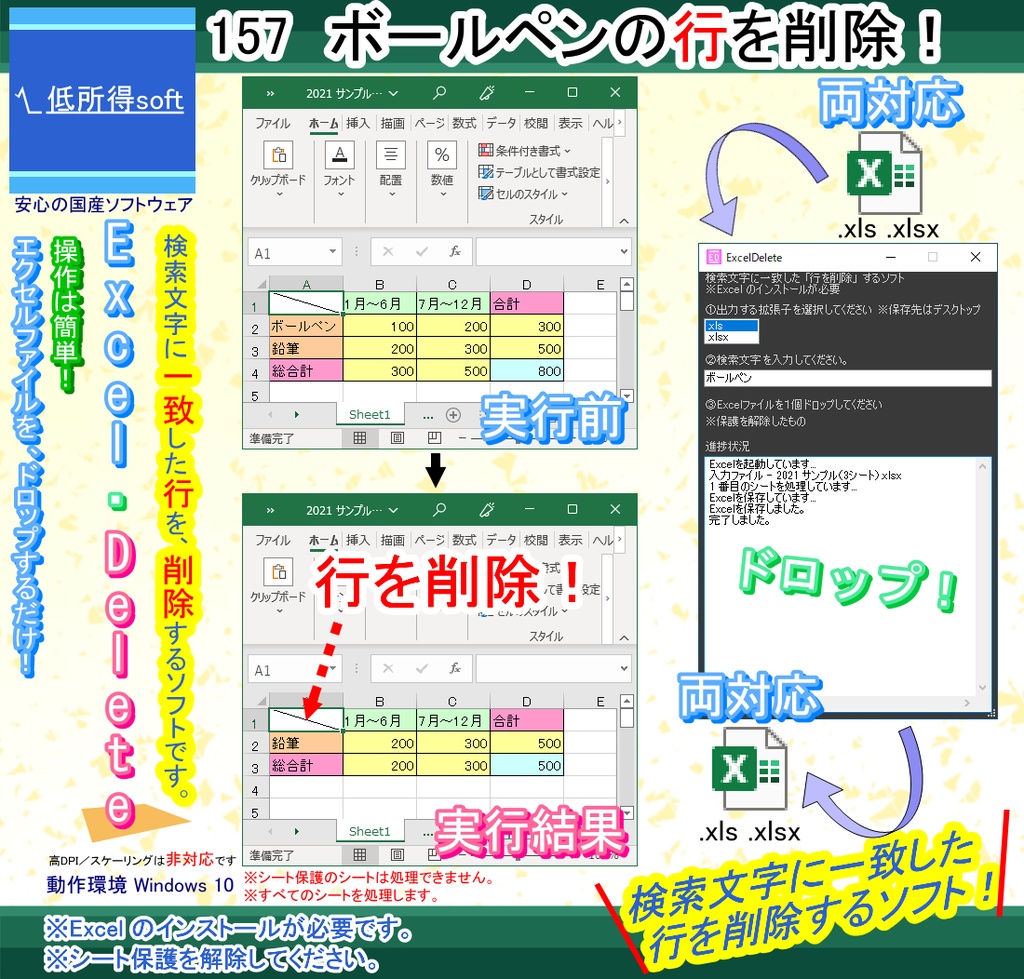Viewport: 1024px width, 979px height.
Task: Click the fx Insert Function button
Action: (454, 251)
